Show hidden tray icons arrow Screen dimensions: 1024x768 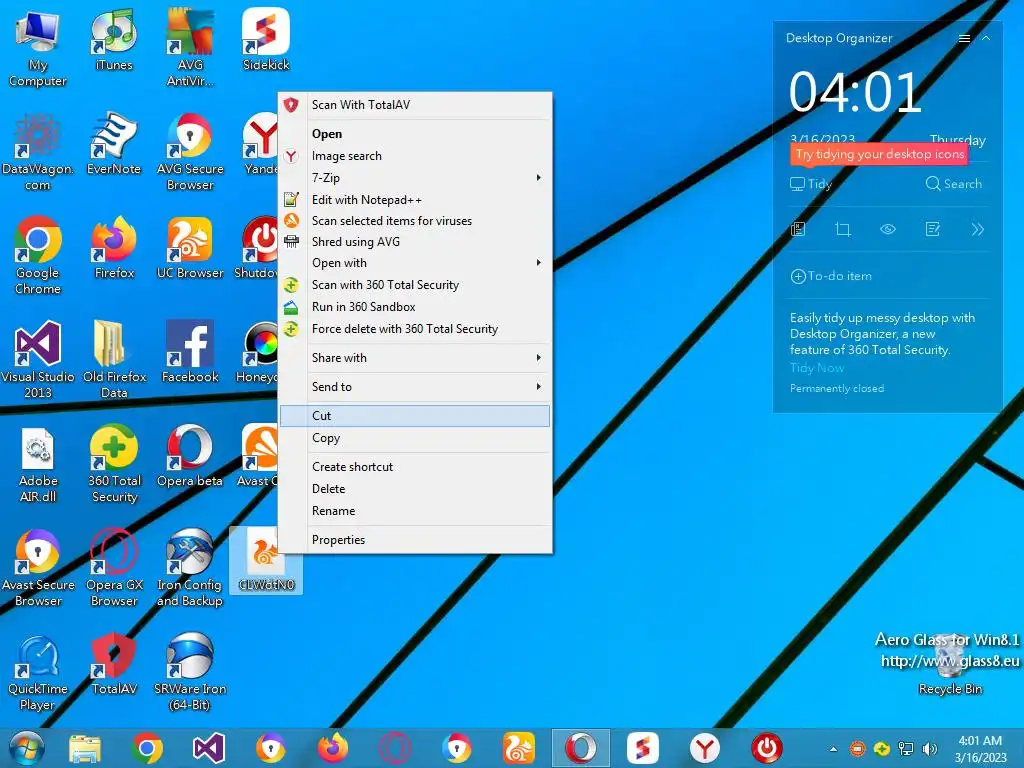pyautogui.click(x=833, y=749)
